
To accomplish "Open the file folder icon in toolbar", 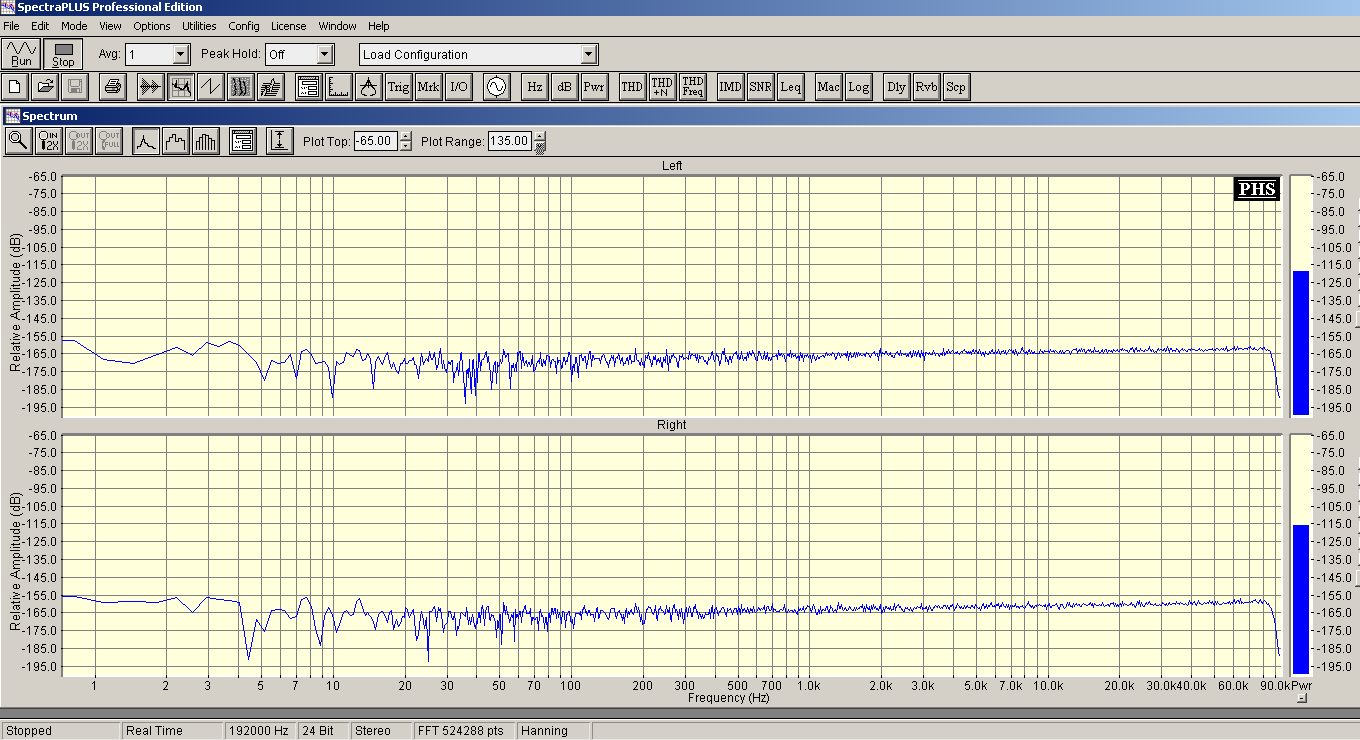I will tap(45, 87).
